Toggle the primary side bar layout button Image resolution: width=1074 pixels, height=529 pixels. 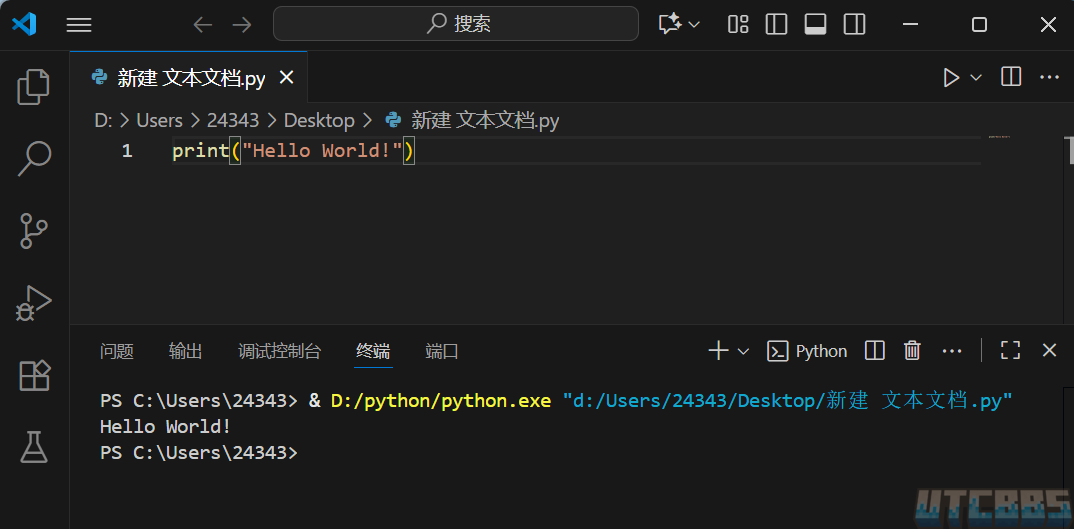777,25
